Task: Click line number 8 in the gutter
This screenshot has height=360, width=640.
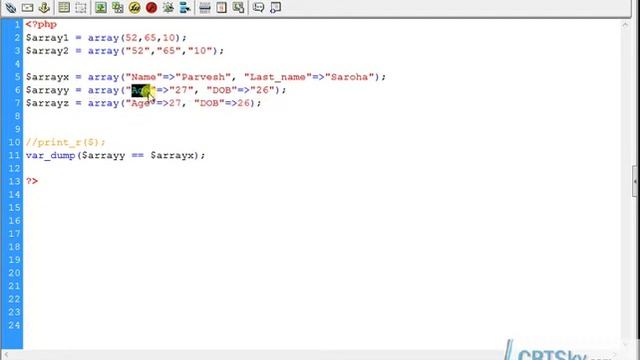Action: click(17, 116)
